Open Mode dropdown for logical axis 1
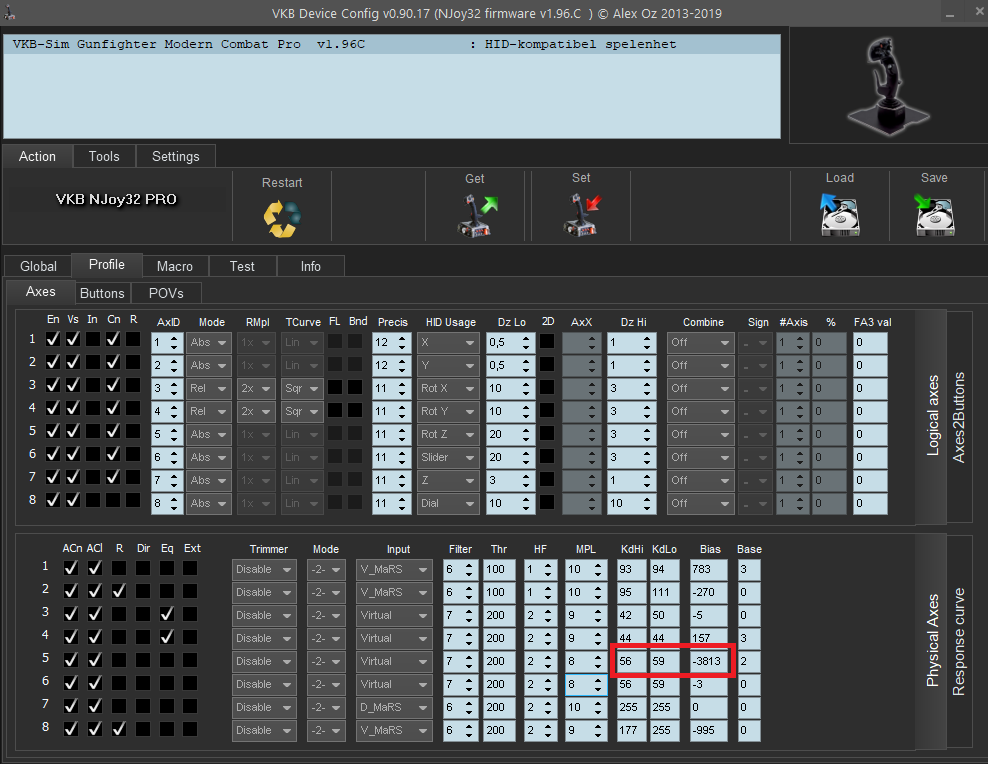The width and height of the screenshot is (988, 764). 209,343
